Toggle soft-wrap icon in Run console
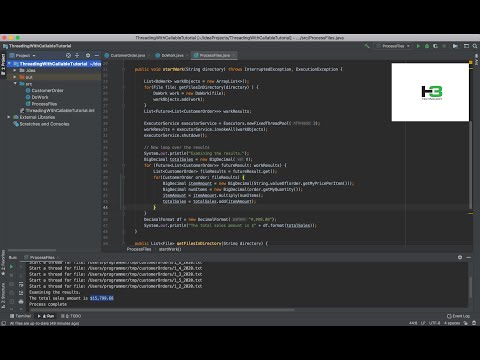Image resolution: width=480 pixels, height=360 pixels. click(x=21, y=284)
